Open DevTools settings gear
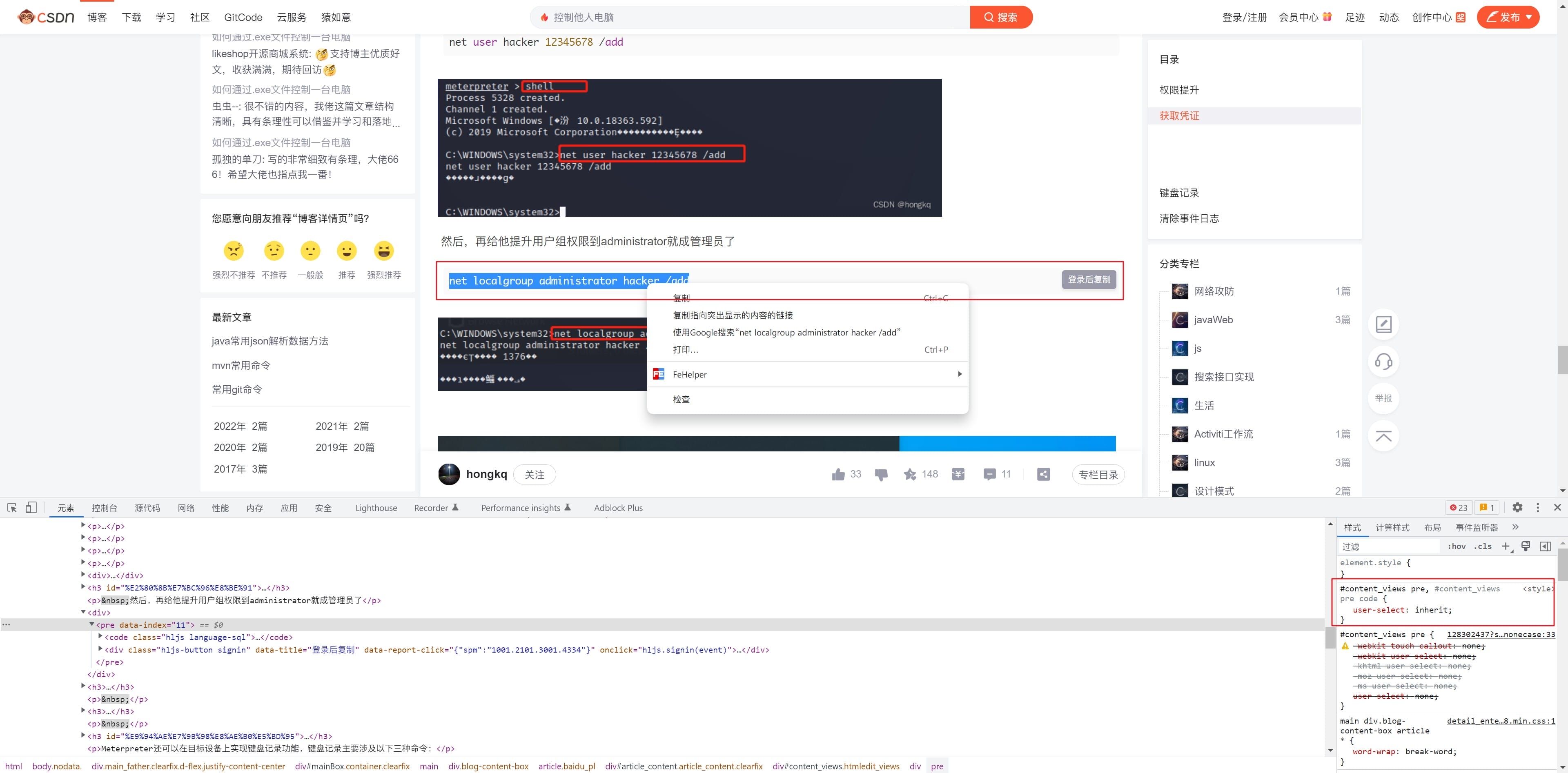1568x773 pixels. pos(1517,507)
